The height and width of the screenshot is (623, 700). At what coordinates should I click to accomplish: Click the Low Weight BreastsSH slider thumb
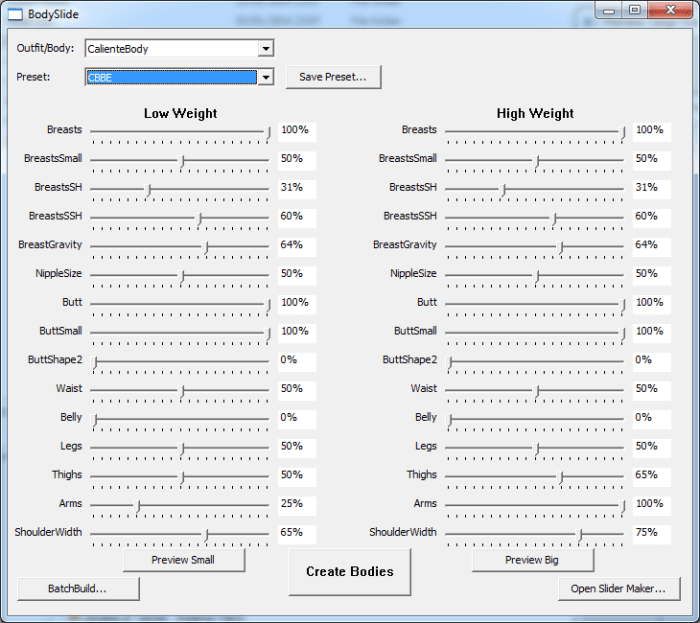point(148,190)
